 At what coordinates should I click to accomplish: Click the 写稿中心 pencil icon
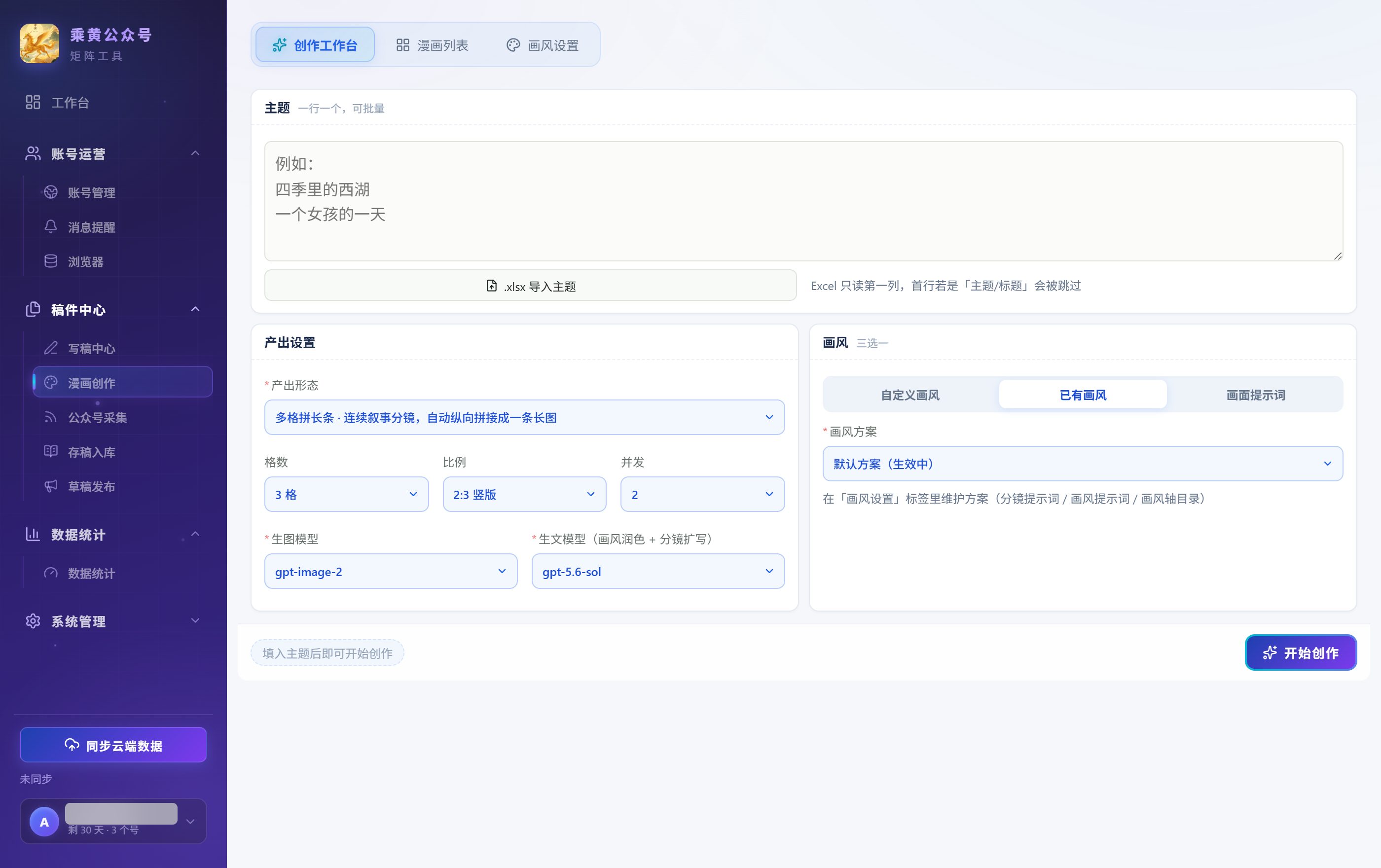coord(50,348)
